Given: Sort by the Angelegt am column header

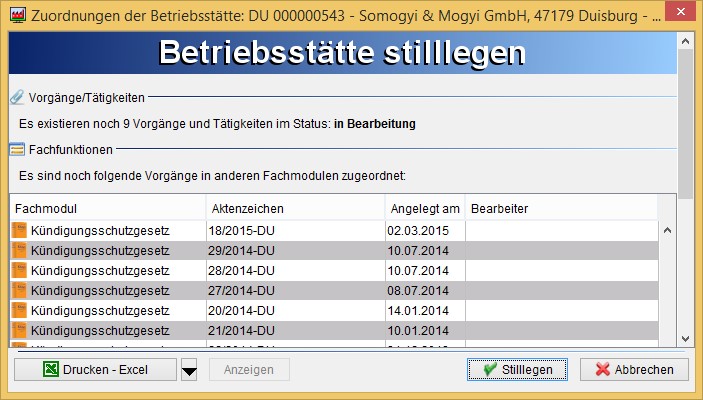Looking at the screenshot, I should [425, 209].
